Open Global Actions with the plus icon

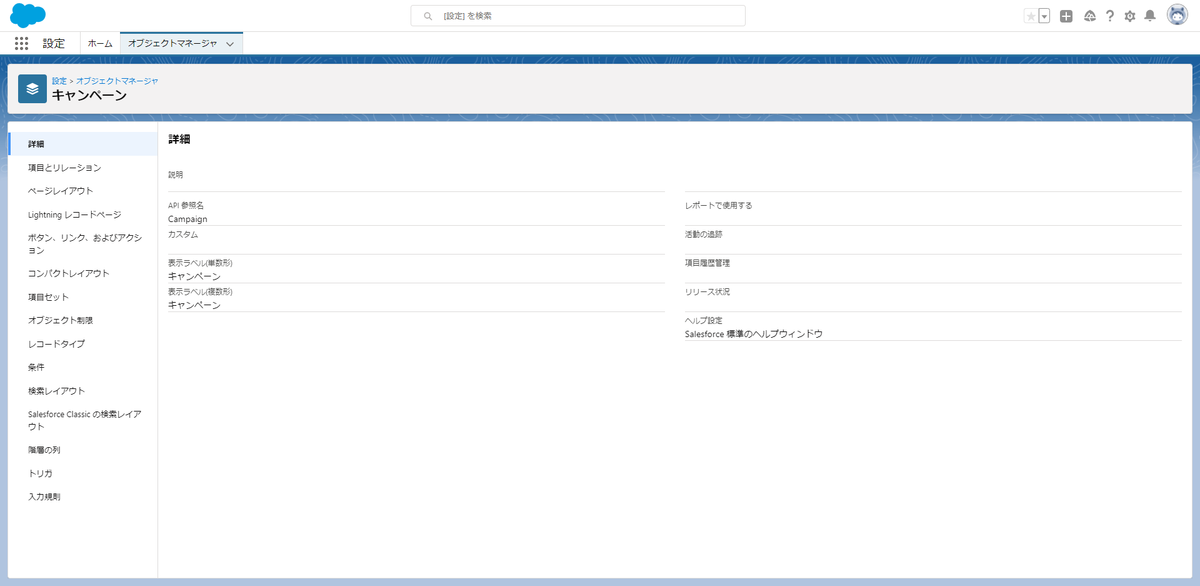pyautogui.click(x=1064, y=15)
